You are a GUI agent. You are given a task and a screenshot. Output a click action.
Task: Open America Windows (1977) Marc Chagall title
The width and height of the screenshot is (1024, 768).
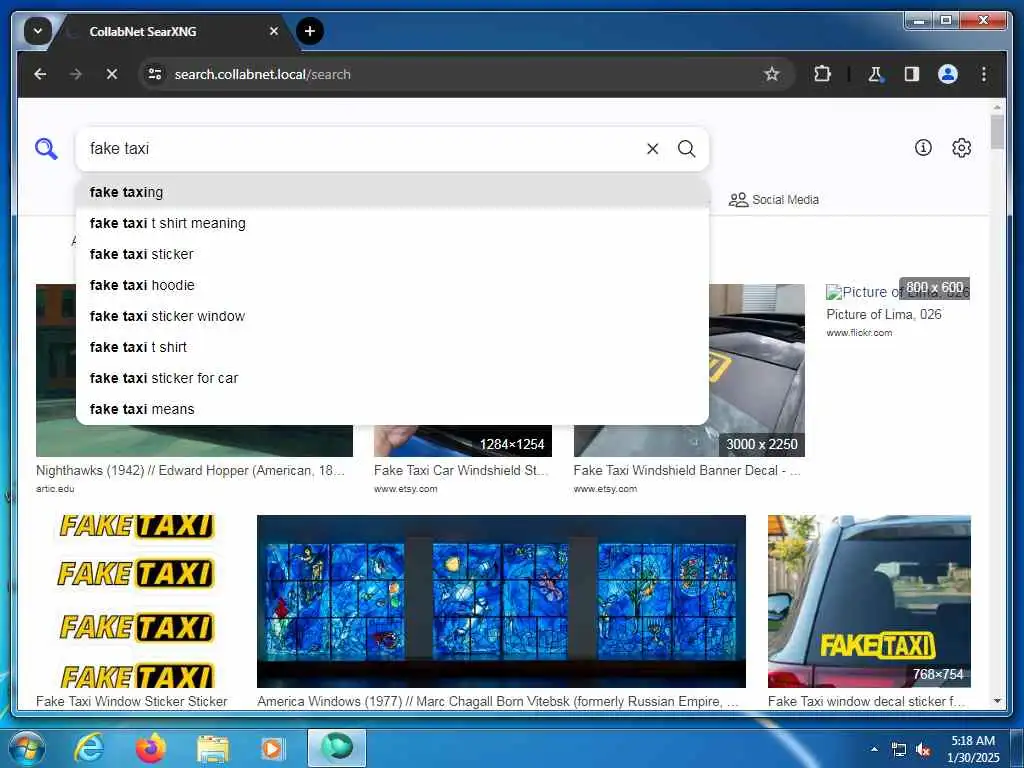pyautogui.click(x=498, y=701)
